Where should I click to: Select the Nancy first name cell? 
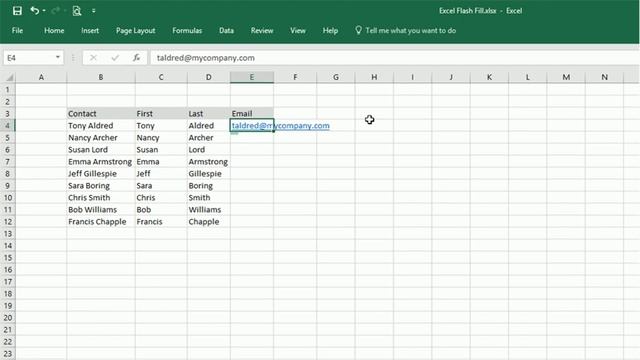click(161, 138)
